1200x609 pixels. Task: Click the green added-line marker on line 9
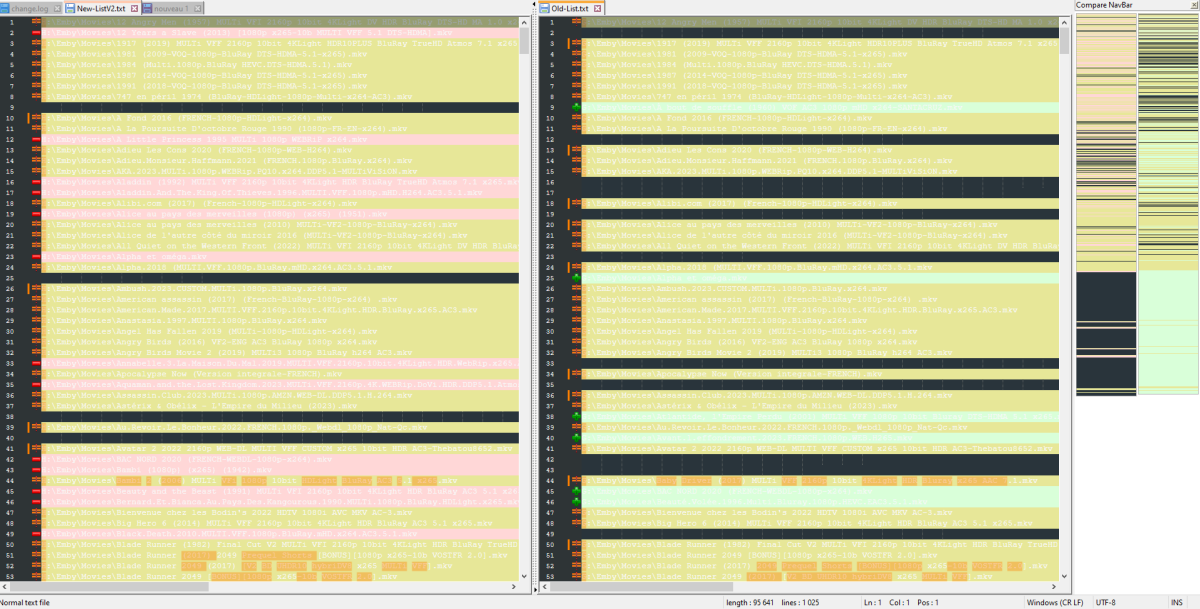pos(577,108)
